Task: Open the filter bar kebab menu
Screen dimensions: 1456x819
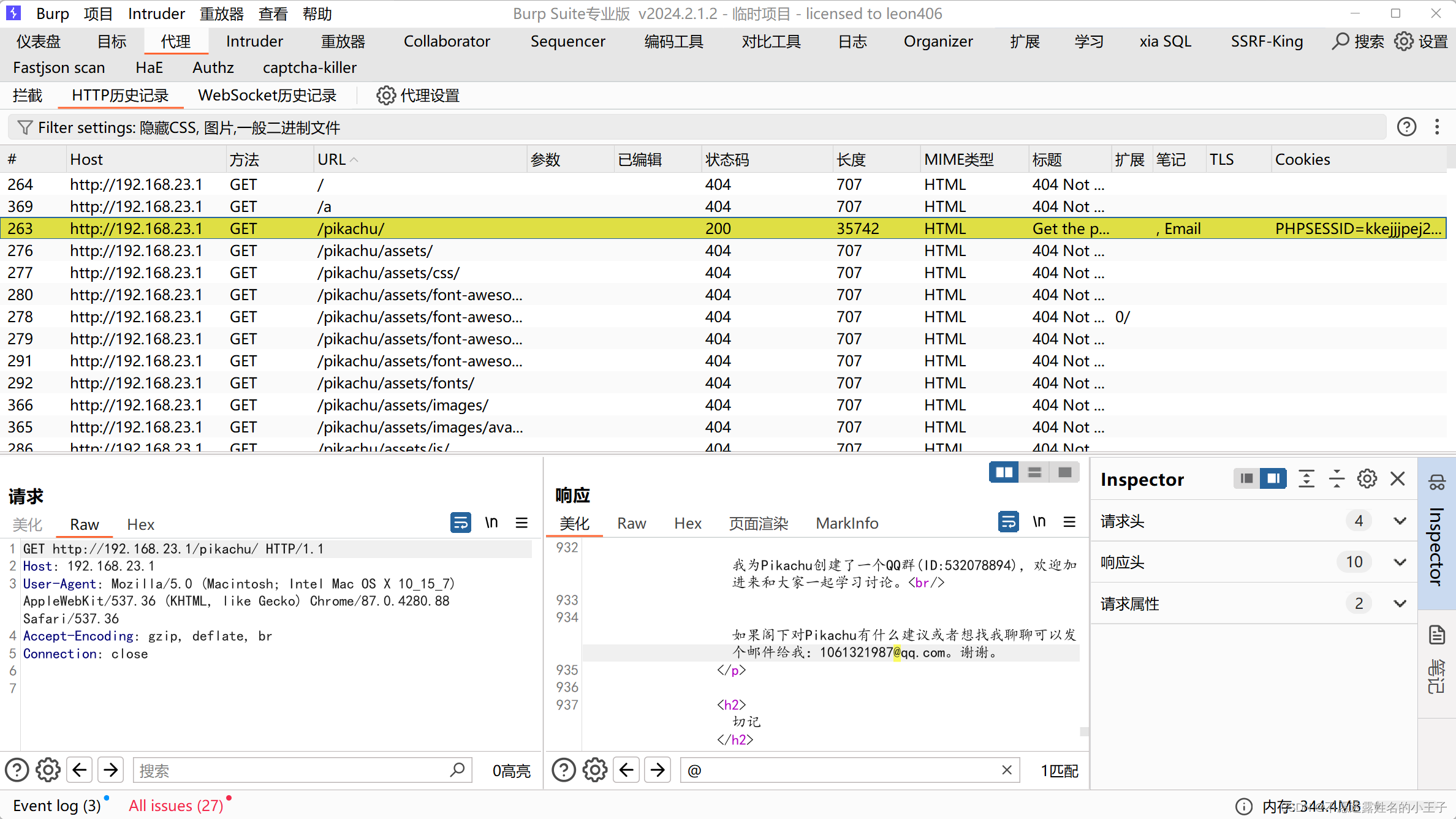Action: tap(1438, 127)
